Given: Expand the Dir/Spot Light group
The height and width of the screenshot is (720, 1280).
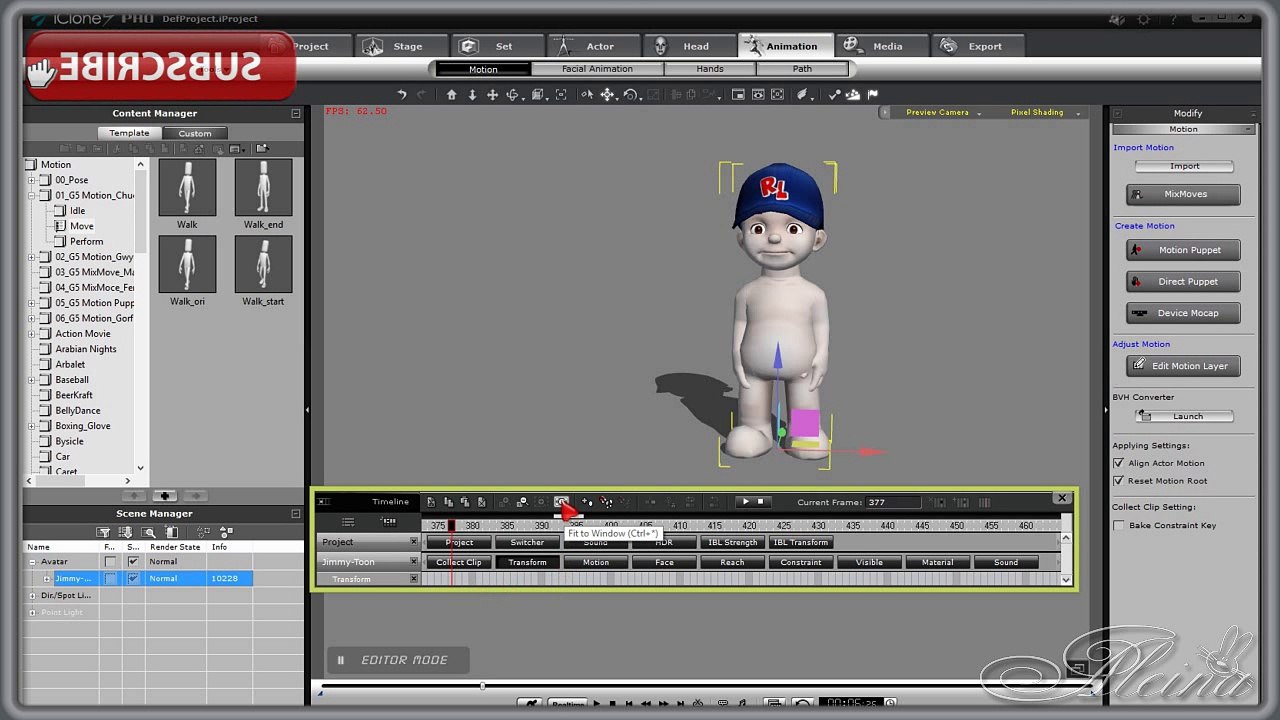Looking at the screenshot, I should (32, 596).
